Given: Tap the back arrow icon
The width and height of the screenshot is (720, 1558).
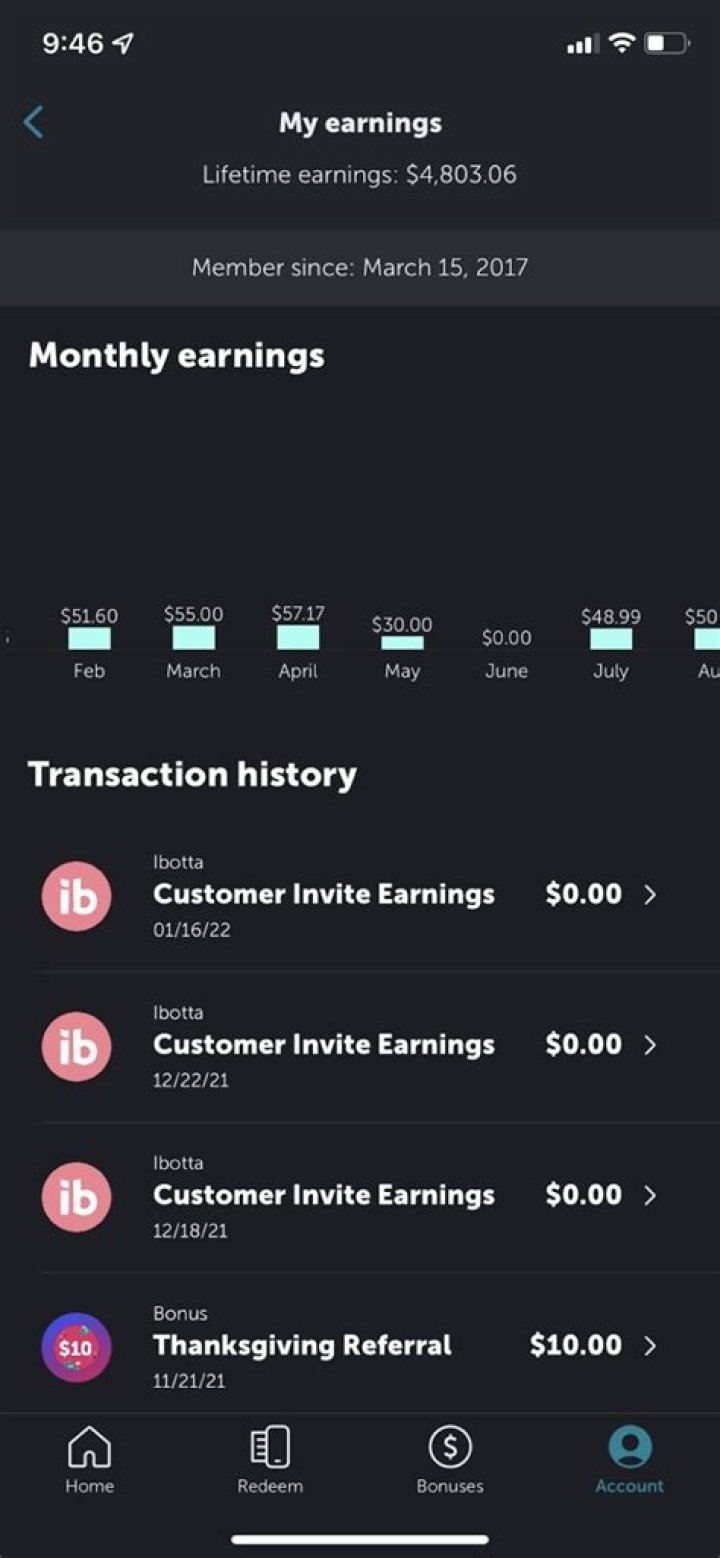Looking at the screenshot, I should 34,123.
